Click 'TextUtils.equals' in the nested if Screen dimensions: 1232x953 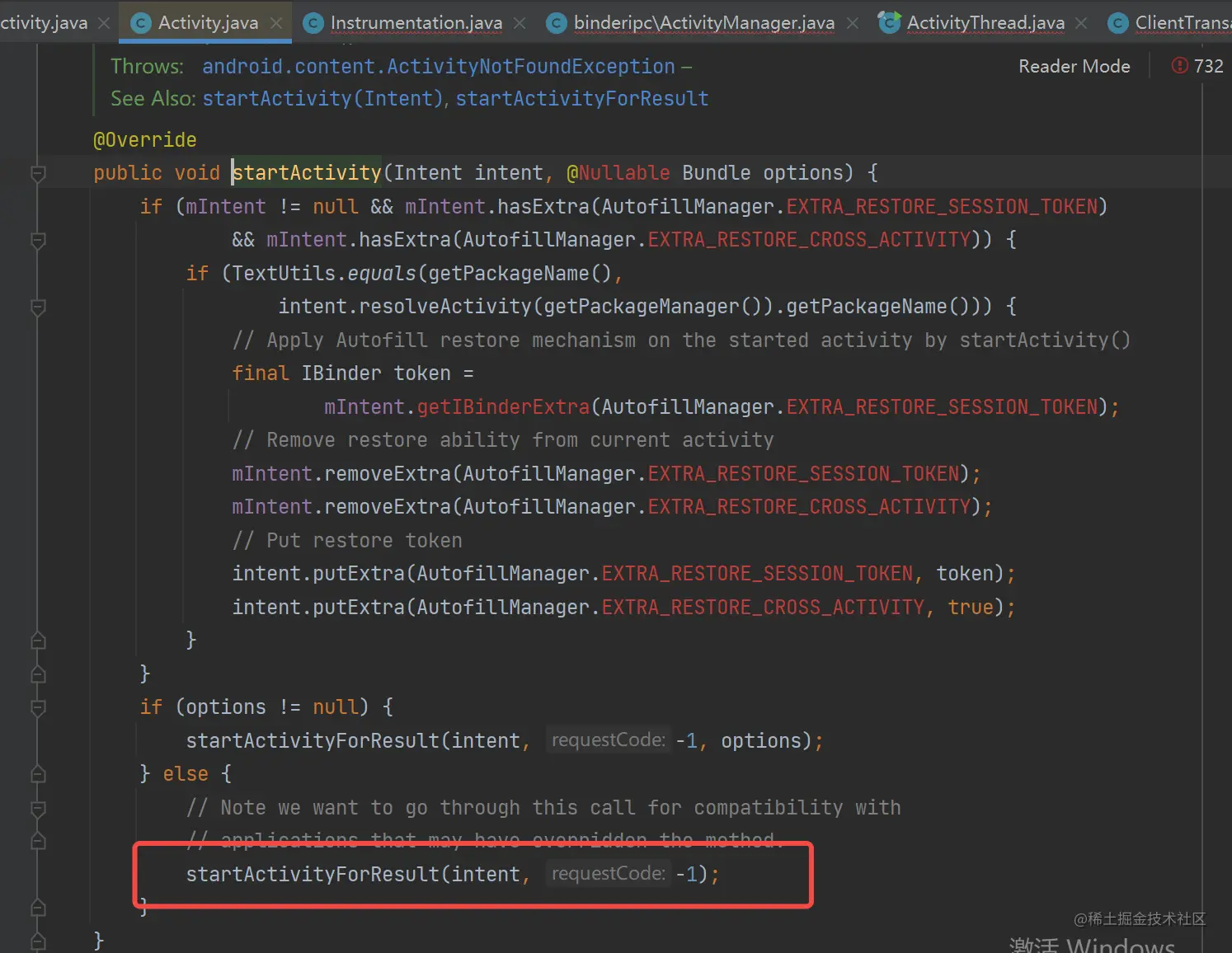tap(324, 274)
